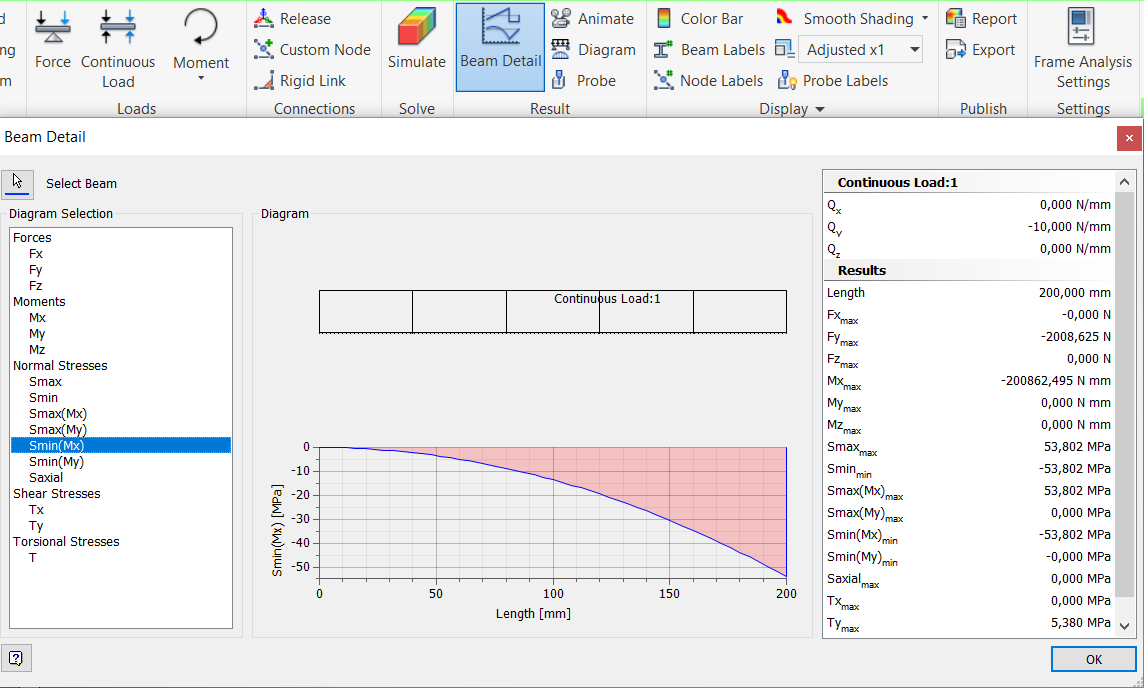Image resolution: width=1144 pixels, height=688 pixels.
Task: Expand the Display panel arrow
Action: click(820, 109)
